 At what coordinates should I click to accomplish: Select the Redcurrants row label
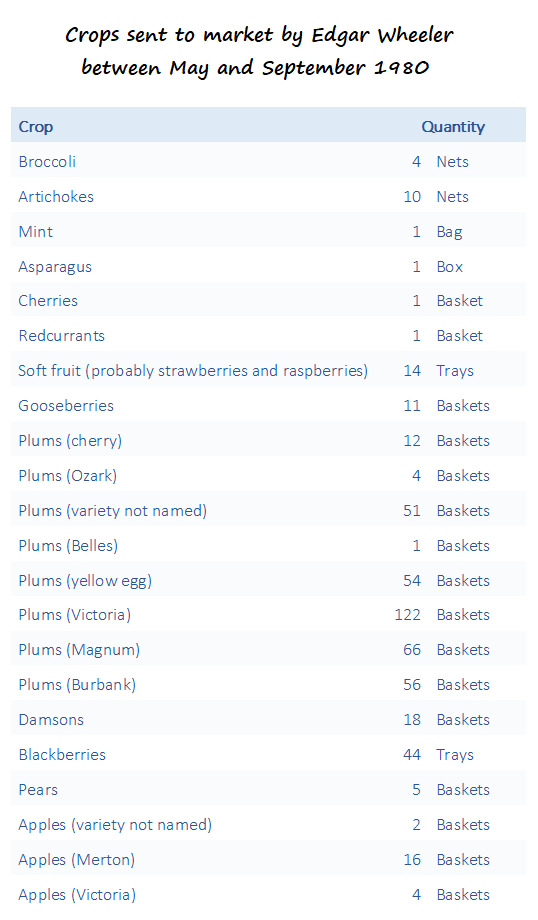[x=62, y=336]
